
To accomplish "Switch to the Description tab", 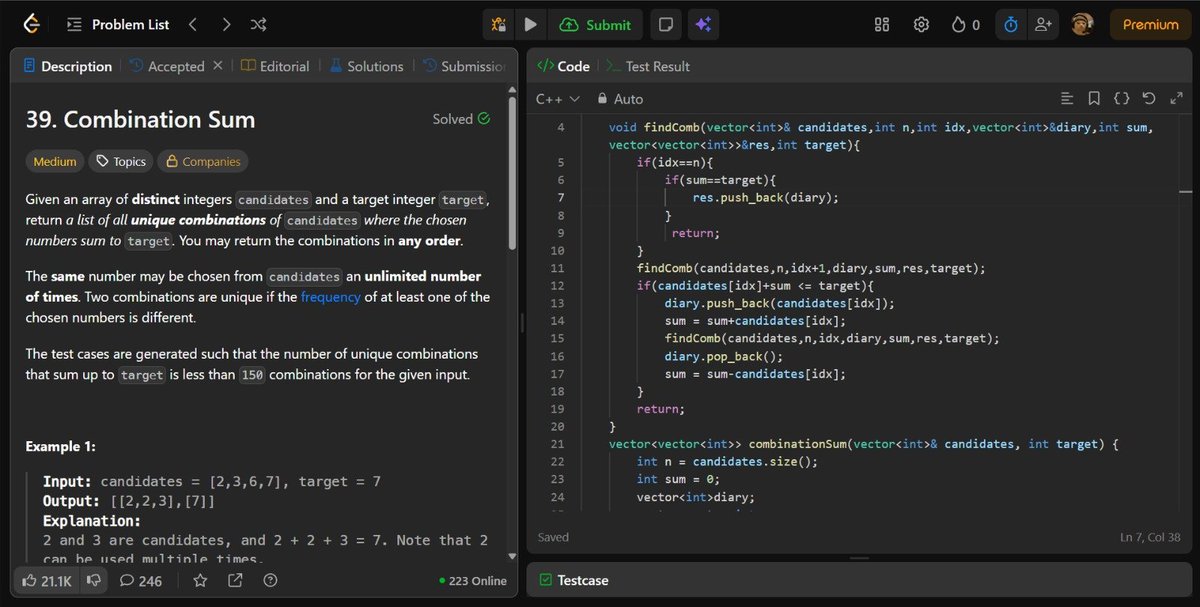I will [x=67, y=66].
